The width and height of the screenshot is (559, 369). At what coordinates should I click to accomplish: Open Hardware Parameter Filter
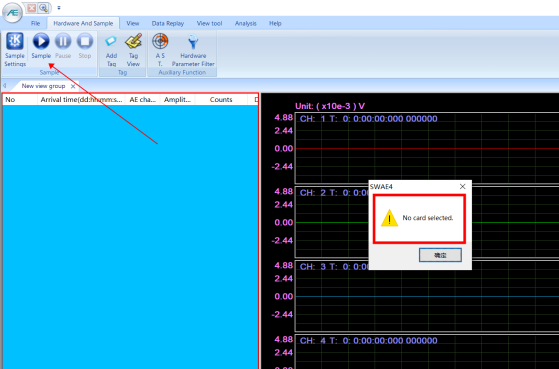pyautogui.click(x=193, y=49)
